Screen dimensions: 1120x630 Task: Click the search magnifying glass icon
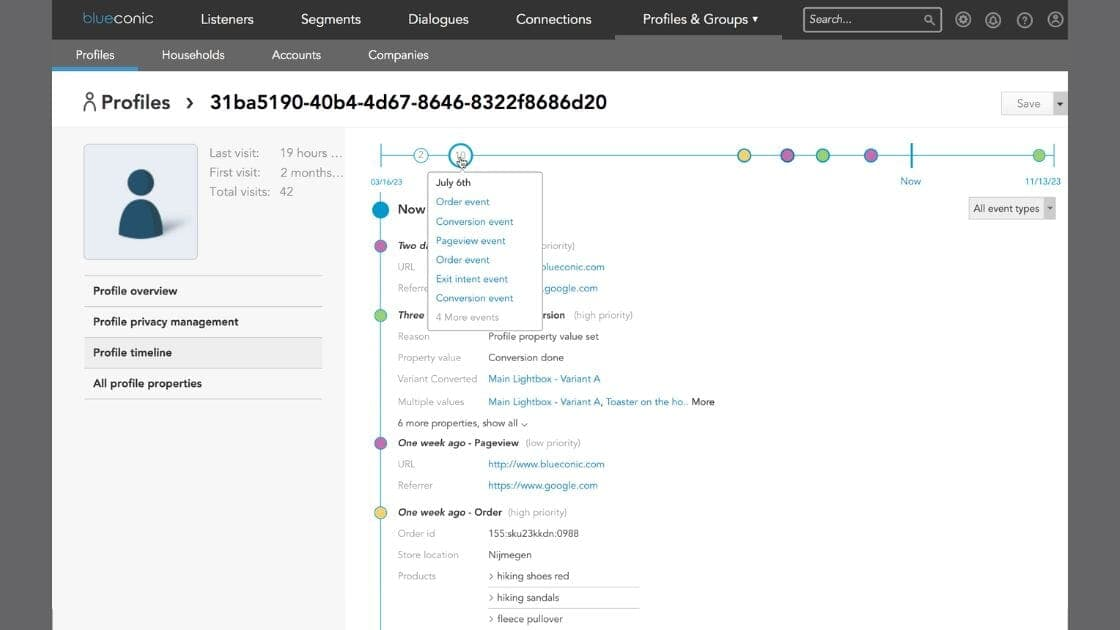(929, 20)
